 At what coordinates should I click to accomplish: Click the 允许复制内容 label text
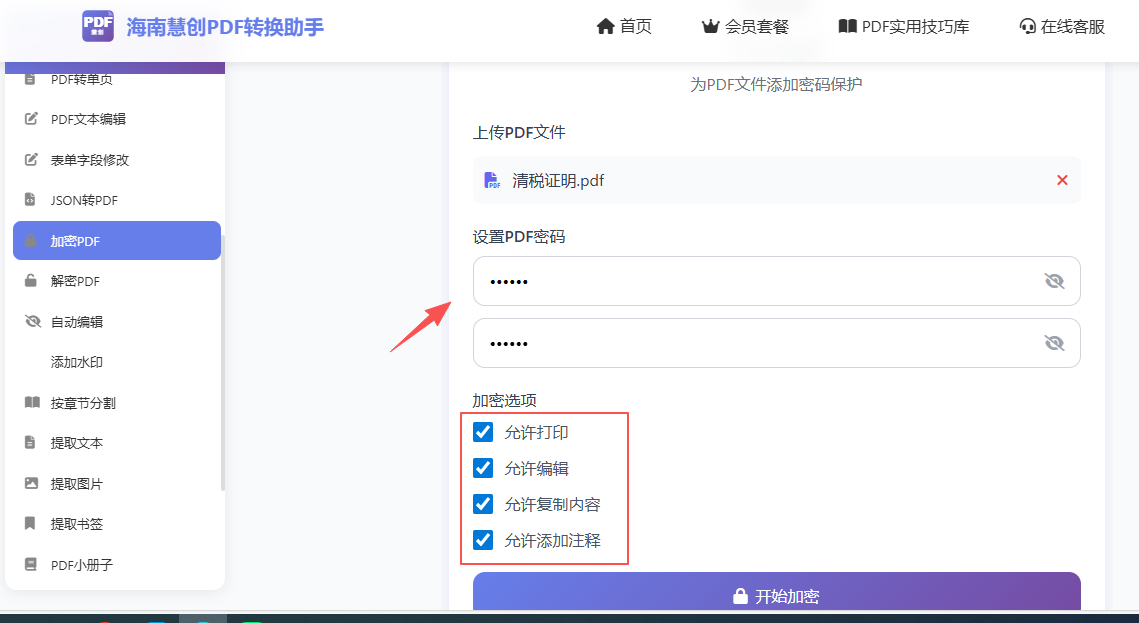[552, 504]
